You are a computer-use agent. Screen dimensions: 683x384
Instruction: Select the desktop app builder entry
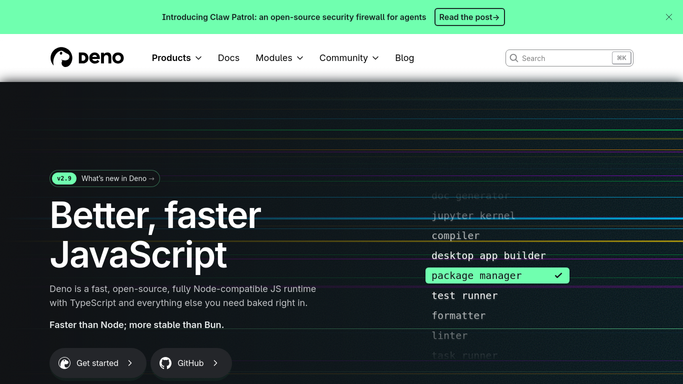point(488,256)
